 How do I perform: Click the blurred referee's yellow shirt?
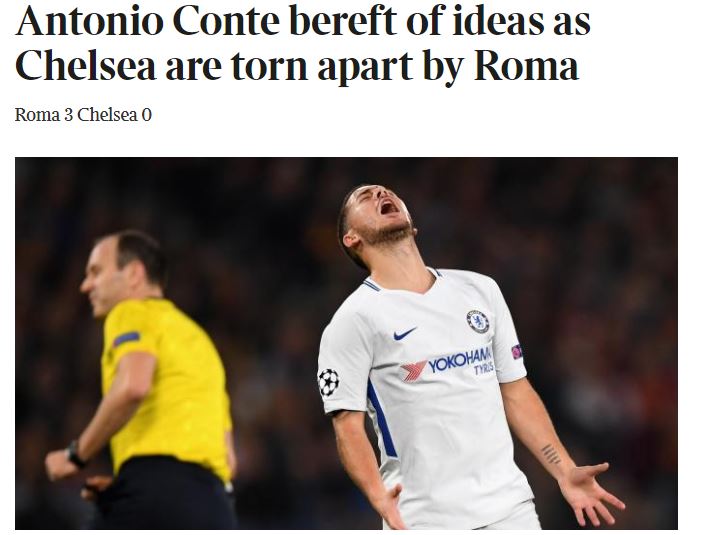coord(167,385)
